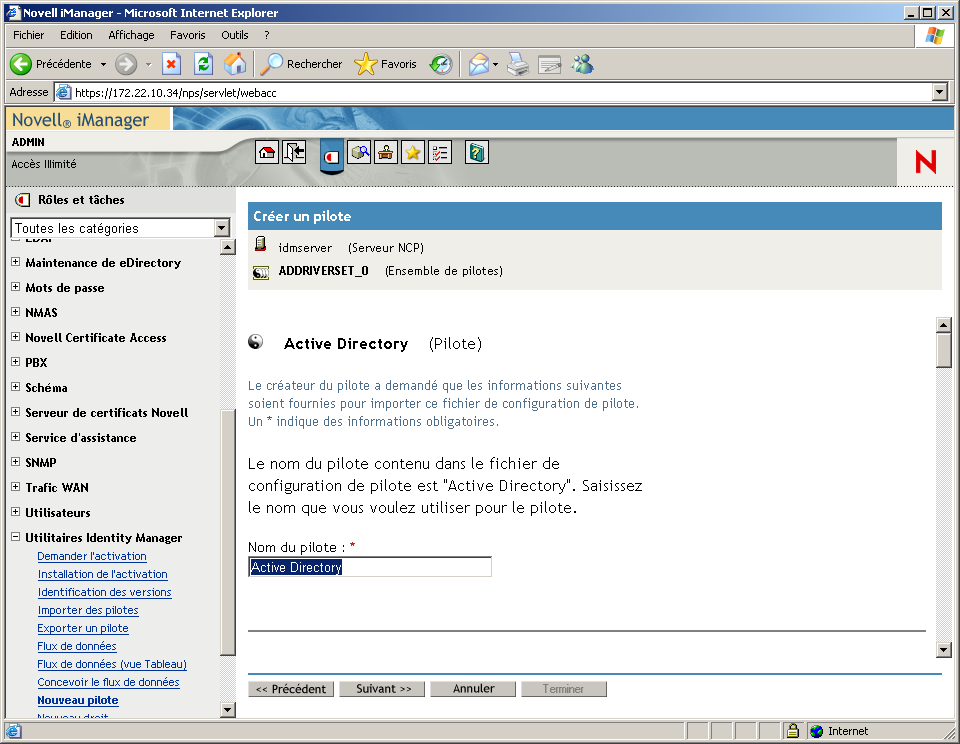Click the Configure desk icon
Image resolution: width=960 pixels, height=744 pixels.
click(385, 152)
